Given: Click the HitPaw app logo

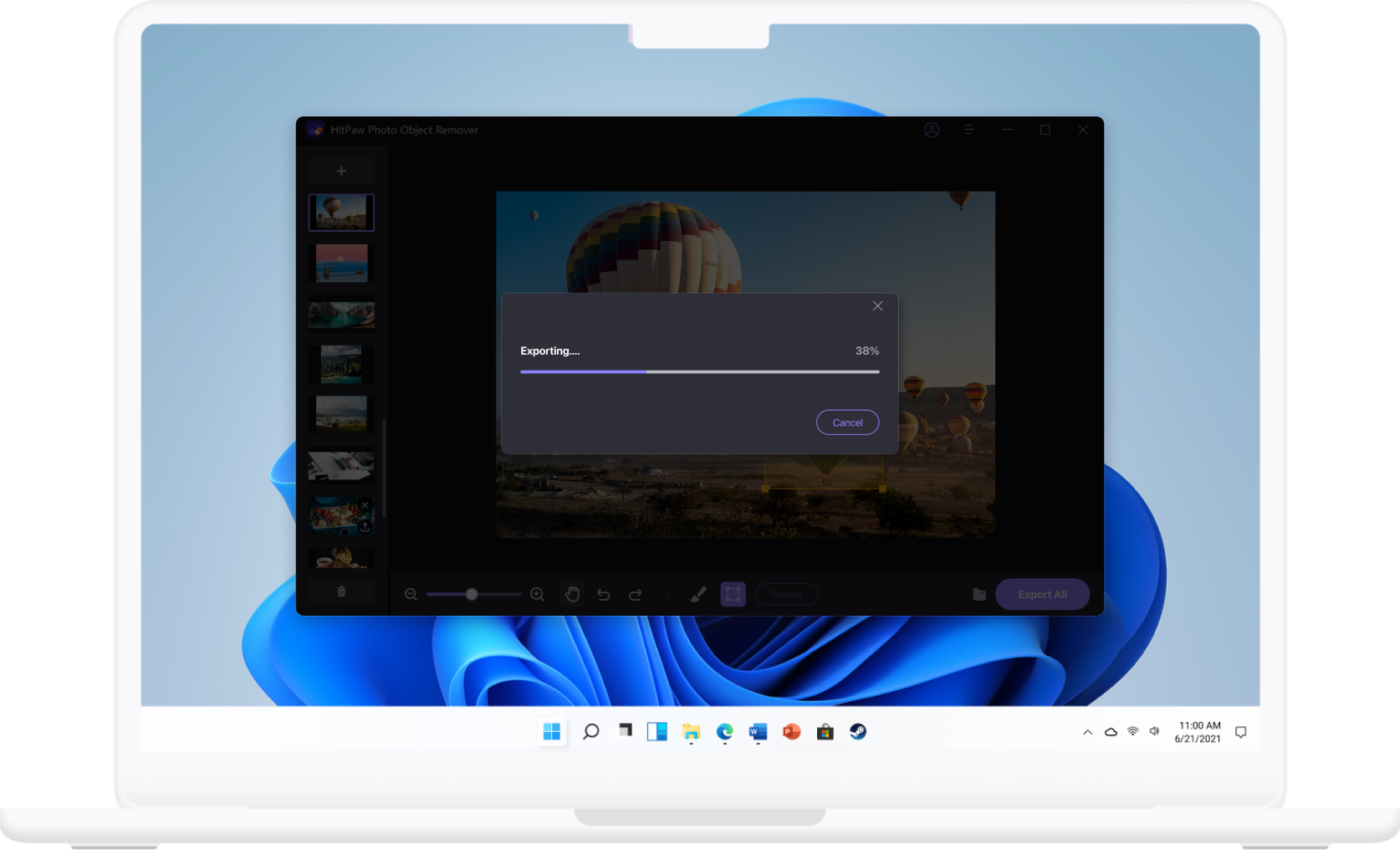Looking at the screenshot, I should (x=315, y=130).
